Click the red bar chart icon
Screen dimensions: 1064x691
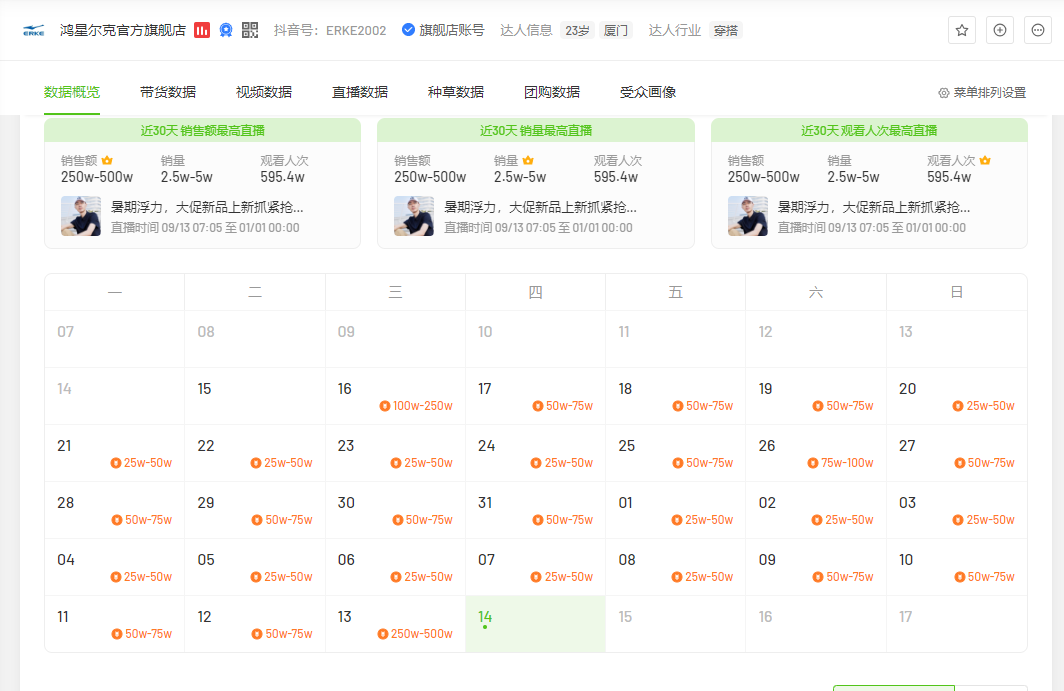[202, 30]
